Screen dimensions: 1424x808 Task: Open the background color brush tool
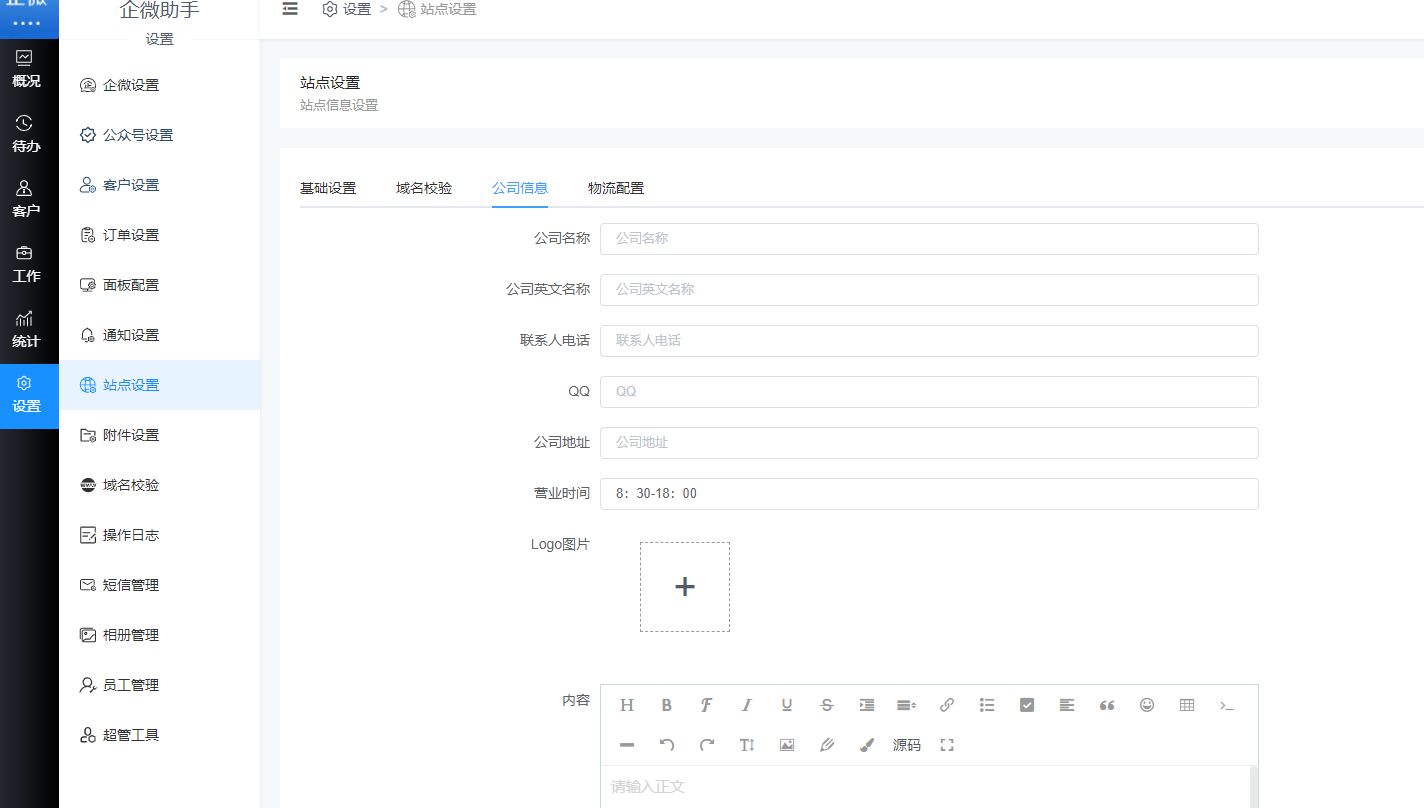867,745
